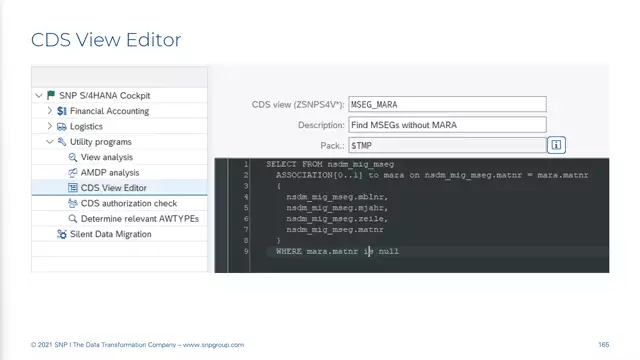Expand the Financial Accounting node
This screenshot has width=640, height=360.
[49, 111]
